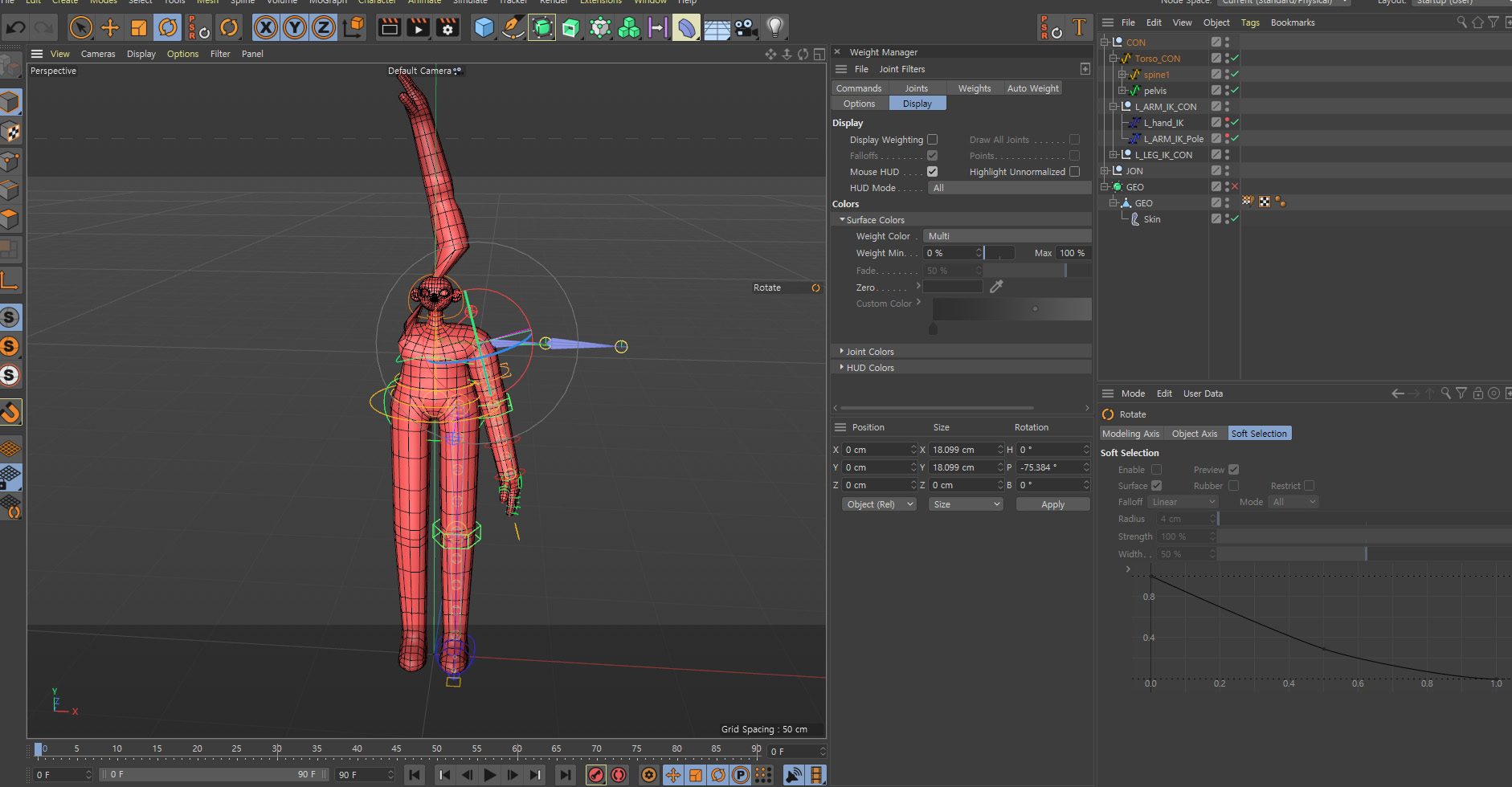Screen dimensions: 1512x787
Task: Open HUD Mode dropdown
Action: (1010, 188)
